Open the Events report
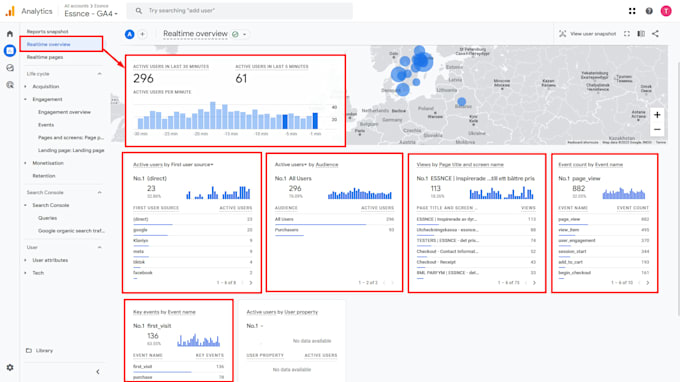This screenshot has height=382, width=680. [x=46, y=125]
